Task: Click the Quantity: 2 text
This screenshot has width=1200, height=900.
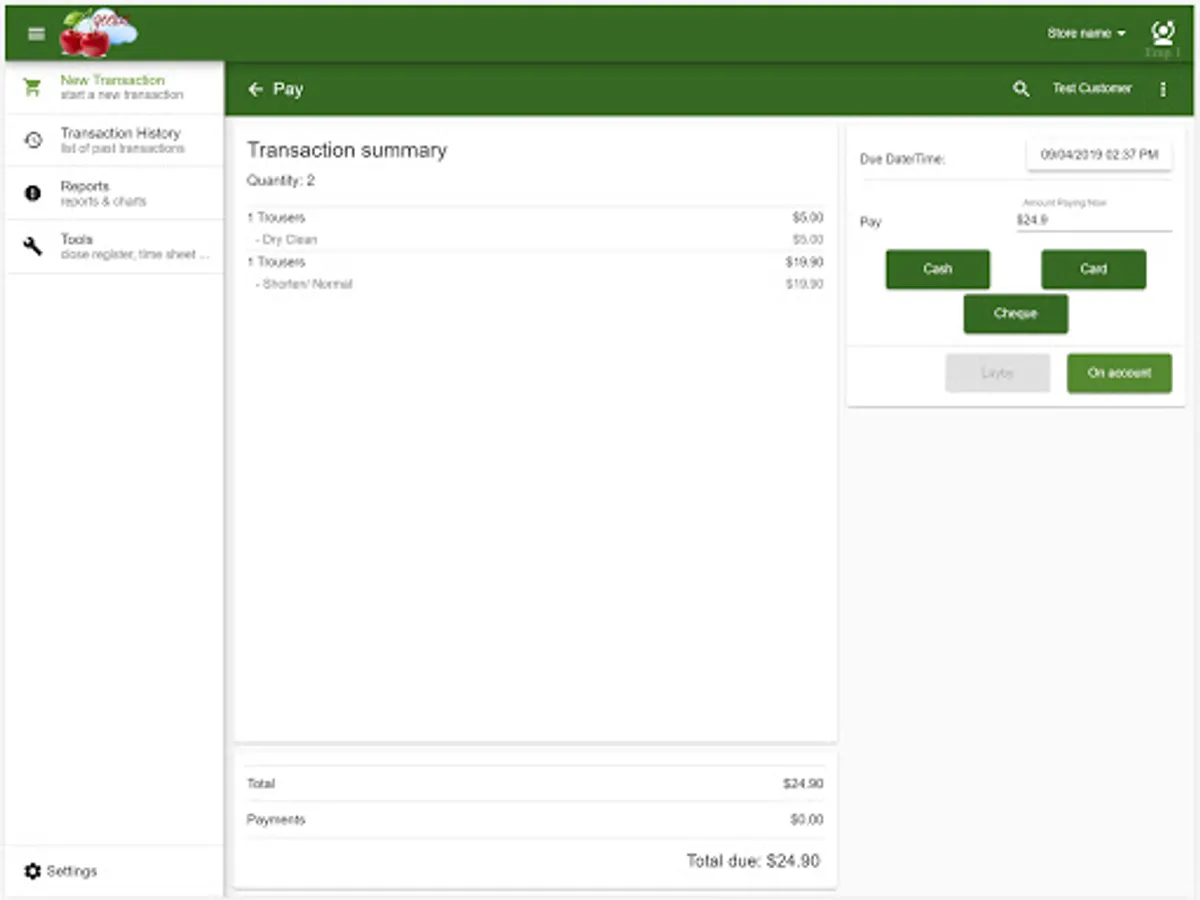Action: coord(281,181)
